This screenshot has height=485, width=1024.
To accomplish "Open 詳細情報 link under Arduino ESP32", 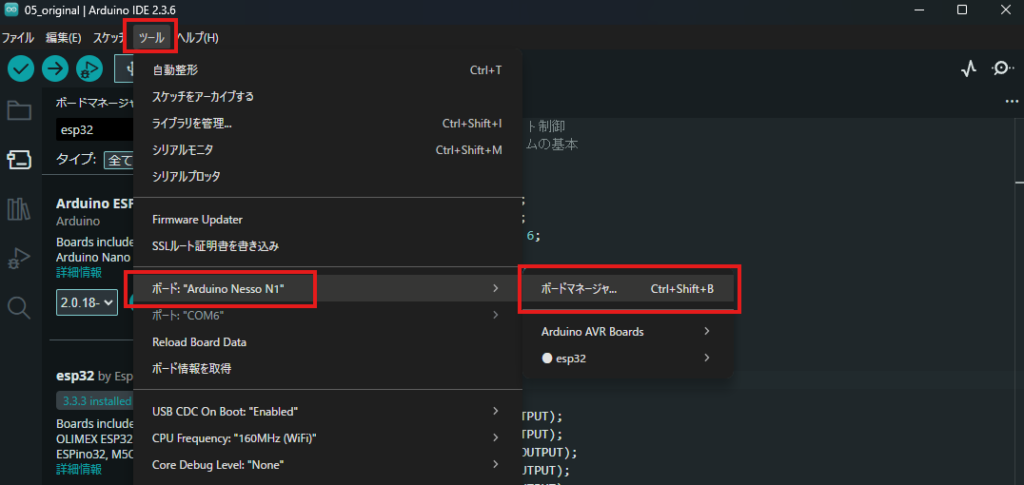I will coord(78,272).
